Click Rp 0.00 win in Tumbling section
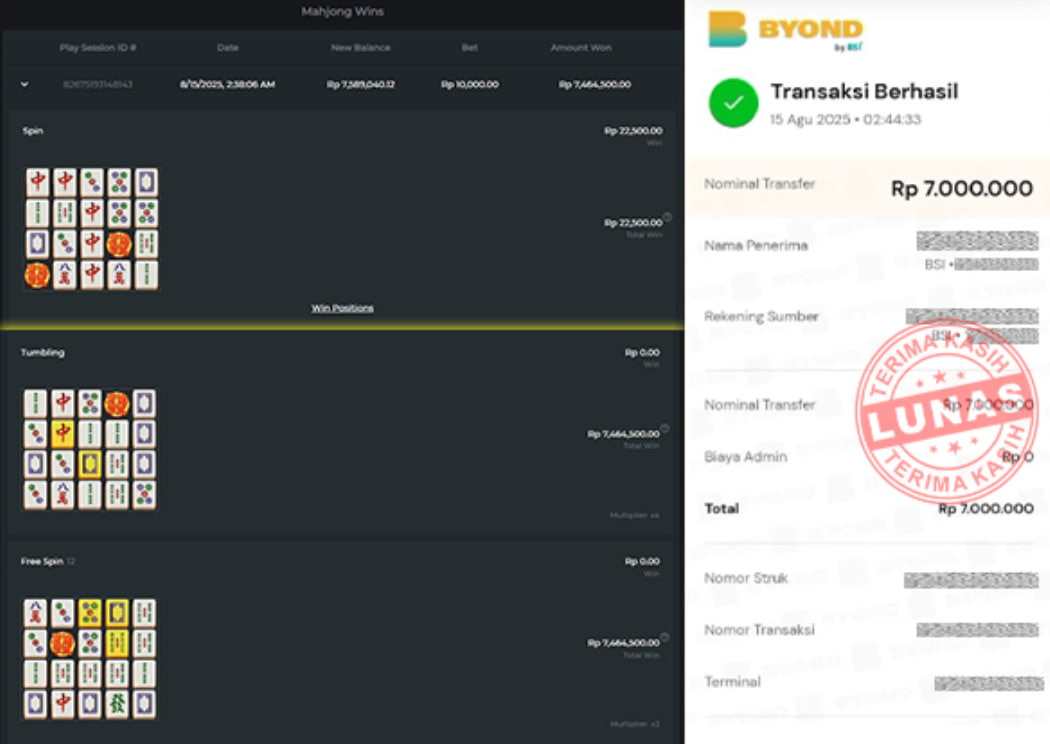1050x744 pixels. point(642,352)
